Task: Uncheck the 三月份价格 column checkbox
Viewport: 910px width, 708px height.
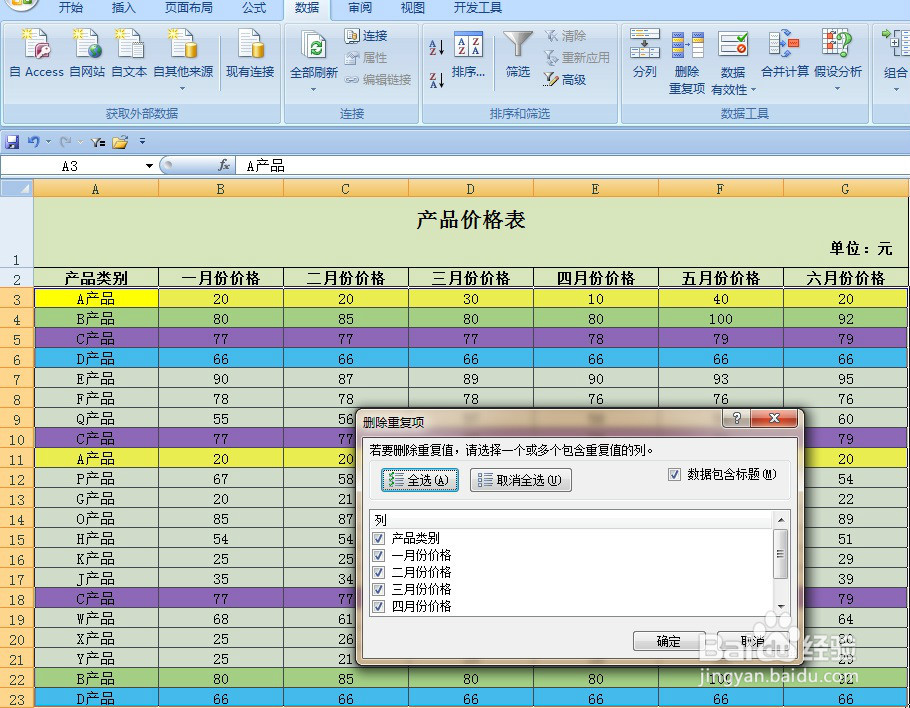Action: pyautogui.click(x=378, y=589)
